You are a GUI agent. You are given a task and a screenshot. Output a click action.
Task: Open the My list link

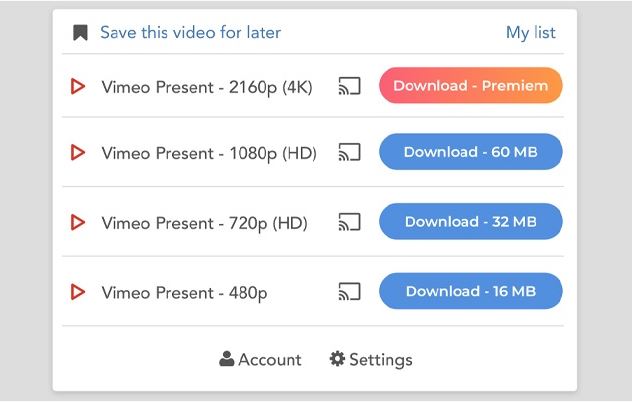pos(530,33)
